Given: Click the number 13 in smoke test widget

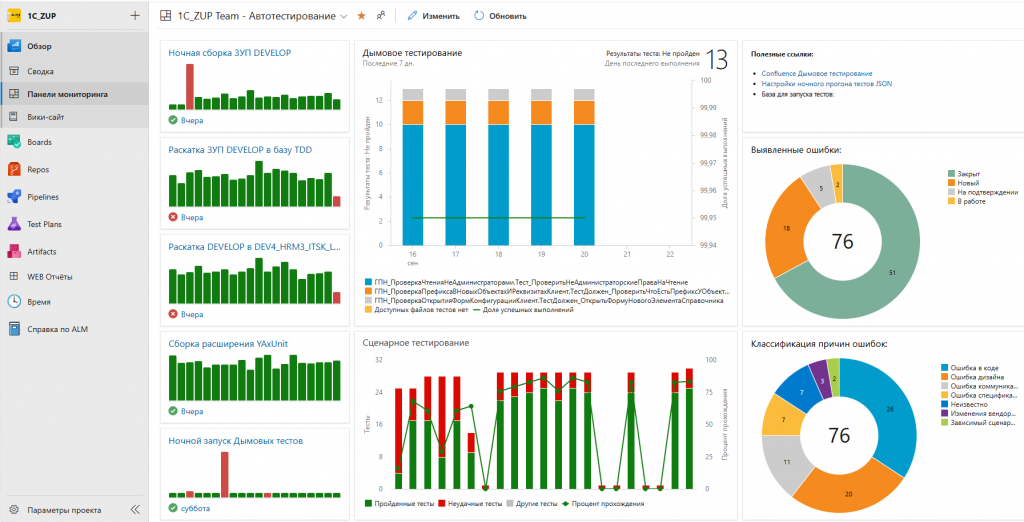Looking at the screenshot, I should (x=717, y=59).
